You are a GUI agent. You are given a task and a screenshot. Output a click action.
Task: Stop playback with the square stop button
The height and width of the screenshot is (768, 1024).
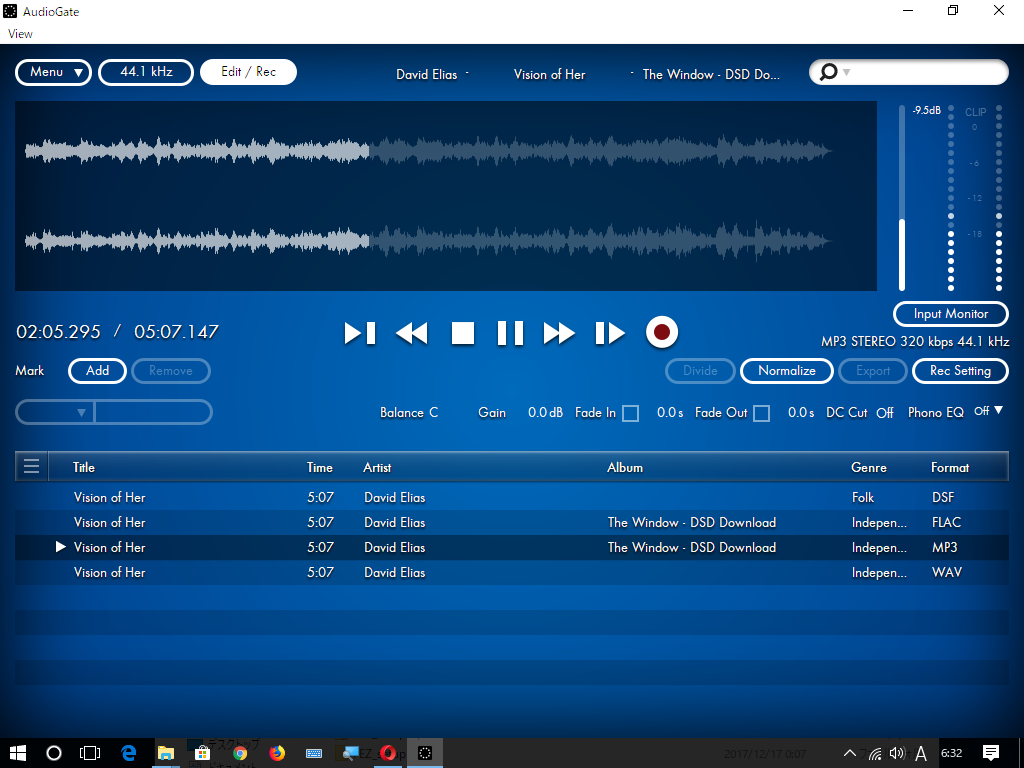tap(462, 333)
